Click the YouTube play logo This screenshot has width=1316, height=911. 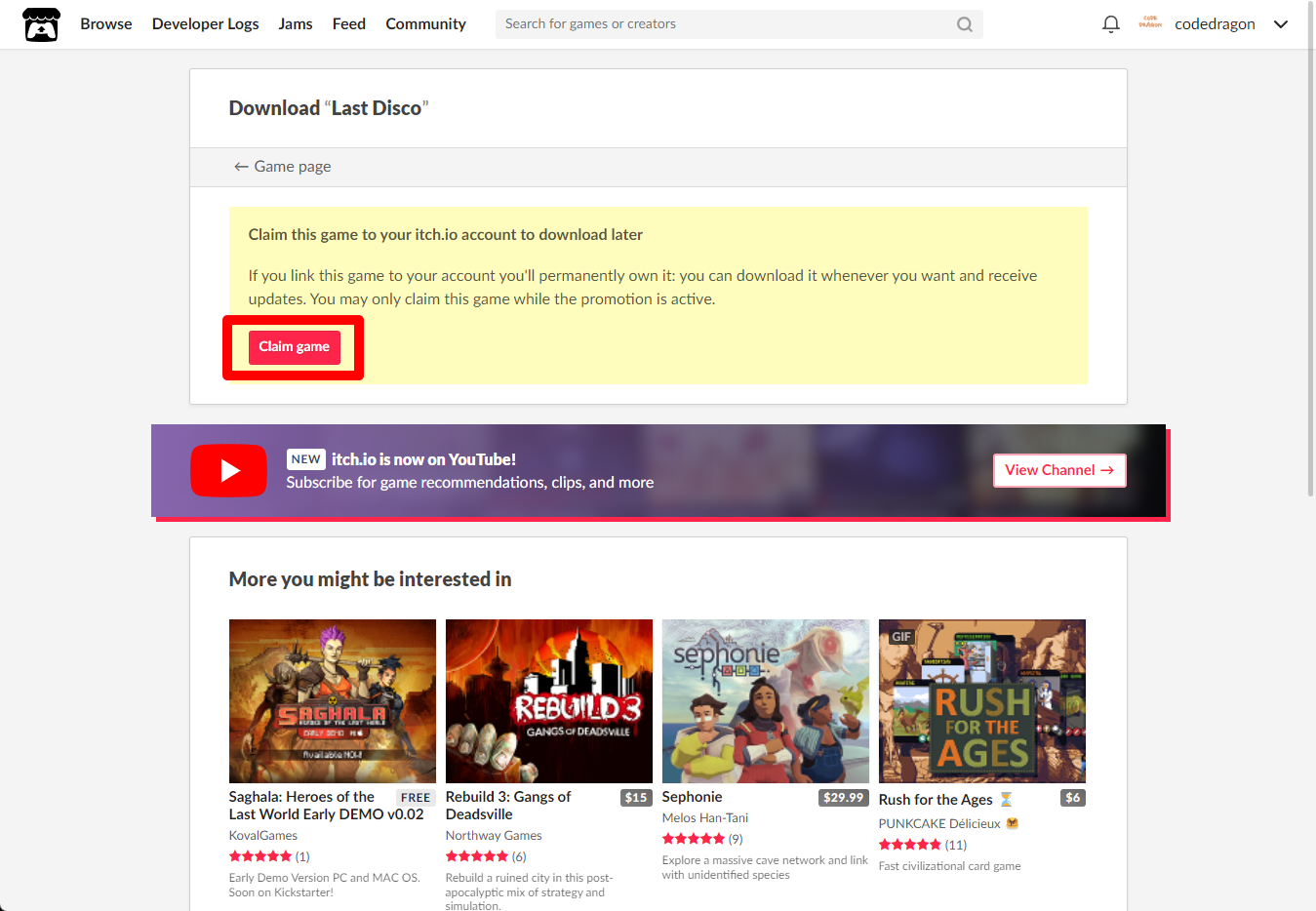coord(228,470)
